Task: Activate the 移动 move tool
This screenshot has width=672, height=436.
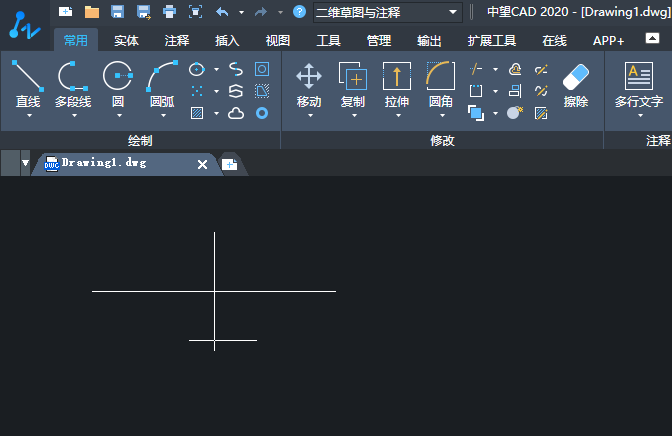Action: pos(309,84)
